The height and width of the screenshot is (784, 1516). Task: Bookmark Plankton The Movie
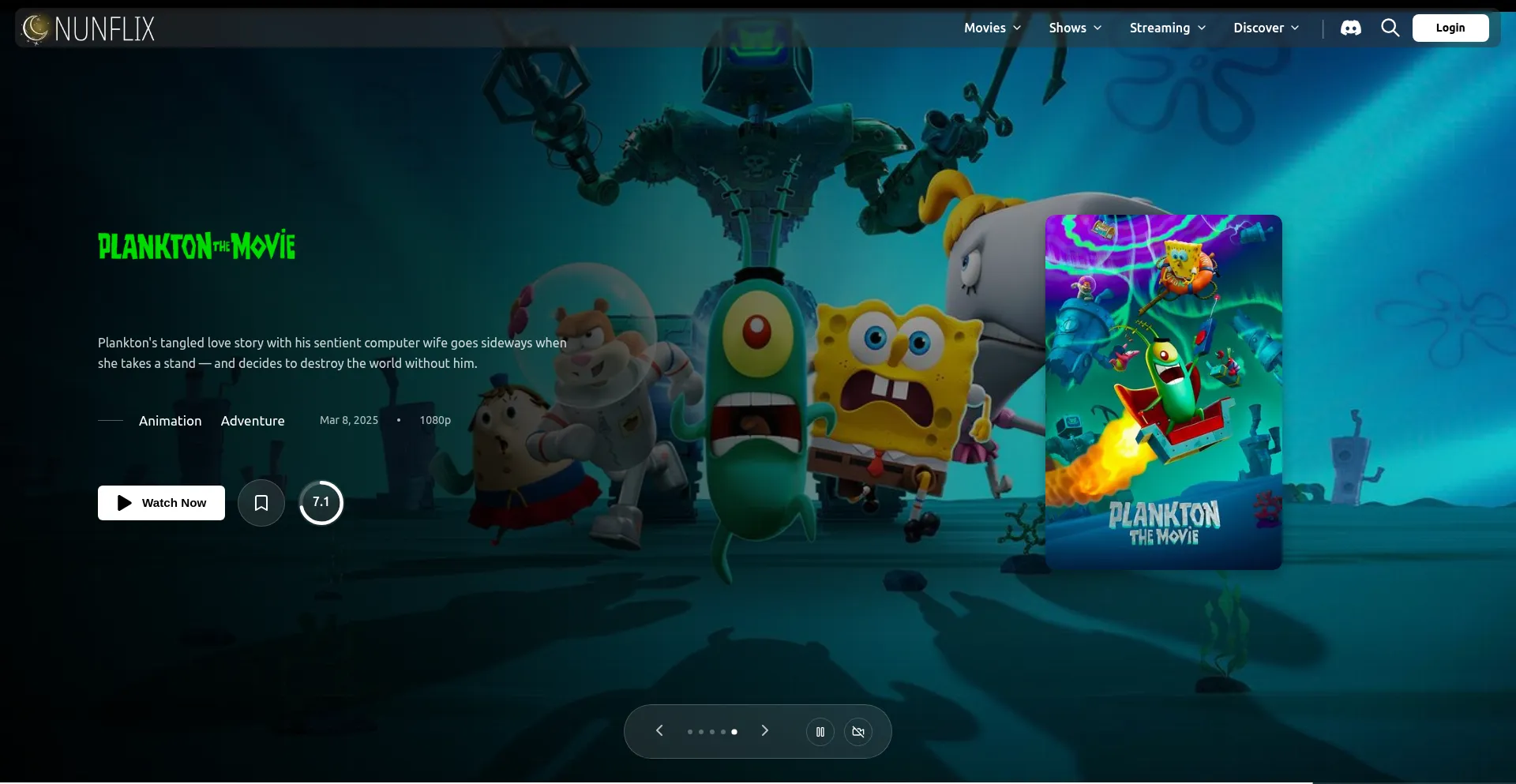coord(261,503)
